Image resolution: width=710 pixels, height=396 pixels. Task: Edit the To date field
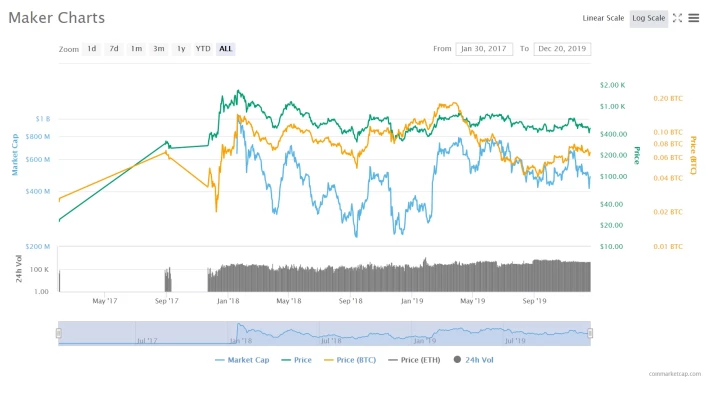[x=562, y=49]
